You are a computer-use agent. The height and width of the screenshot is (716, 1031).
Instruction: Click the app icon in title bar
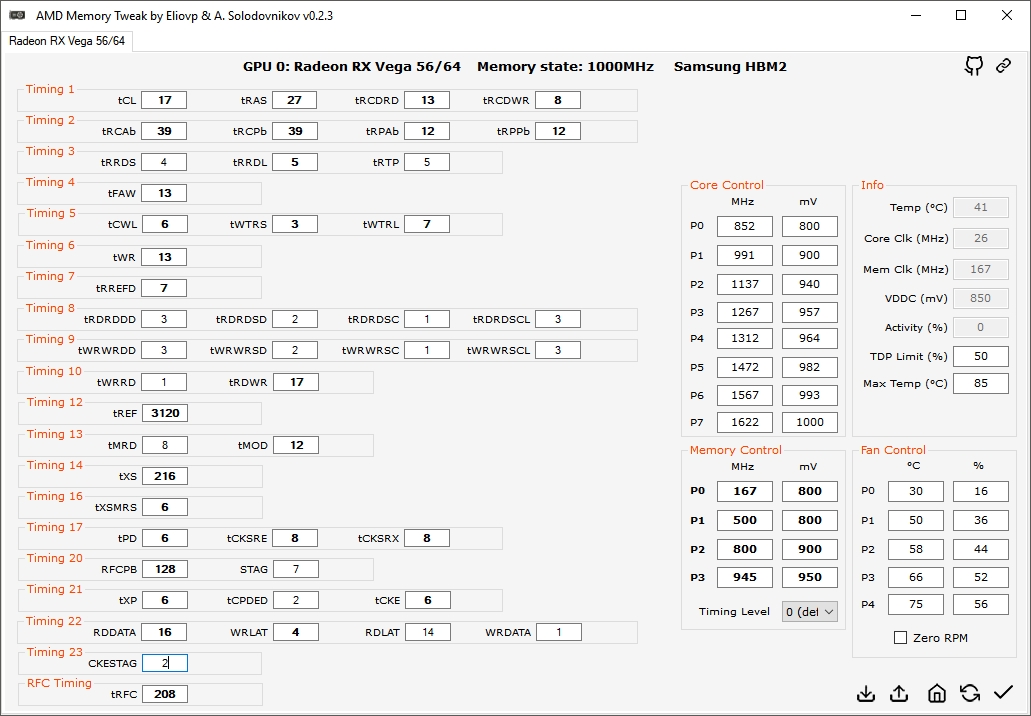pos(18,14)
